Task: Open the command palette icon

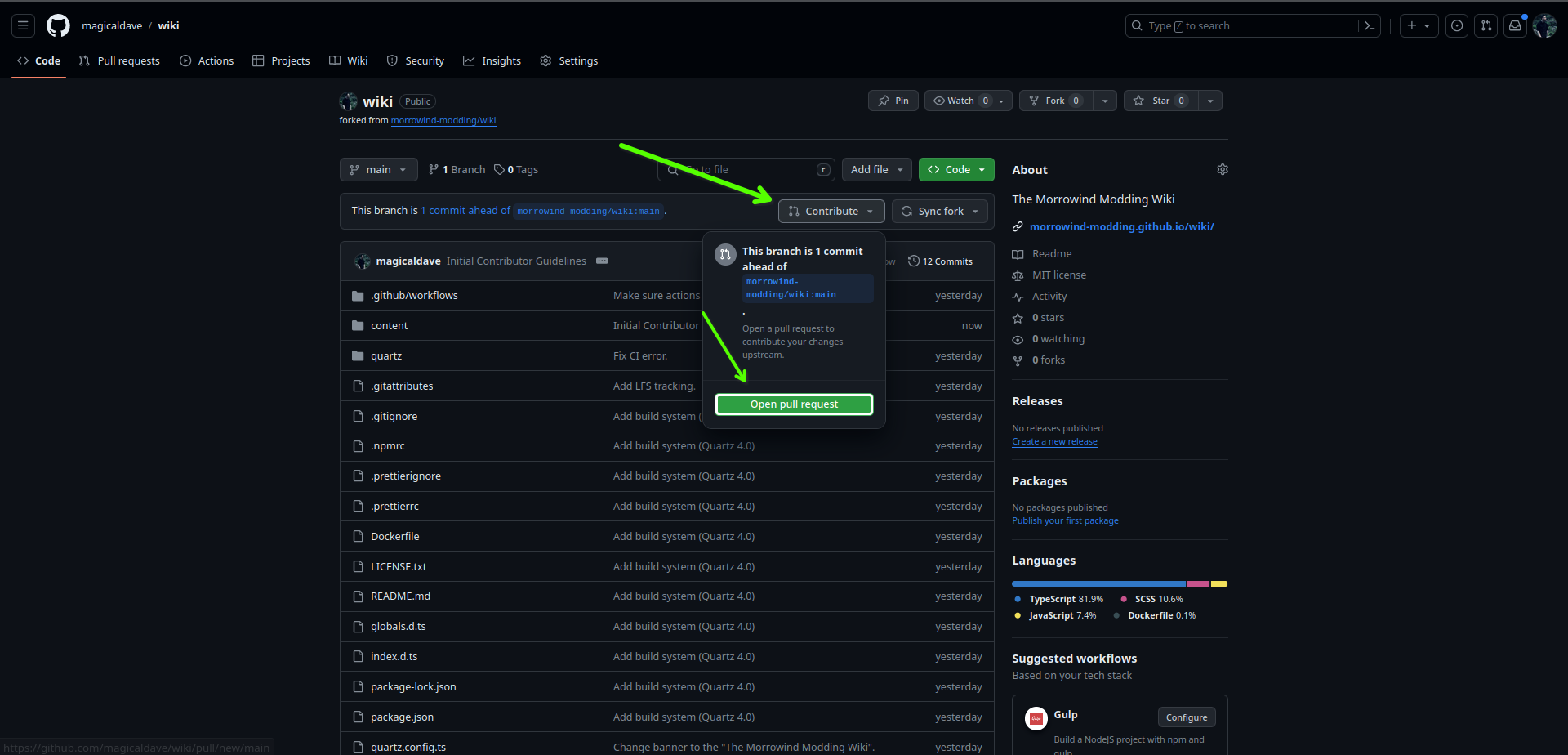Action: [x=1370, y=26]
